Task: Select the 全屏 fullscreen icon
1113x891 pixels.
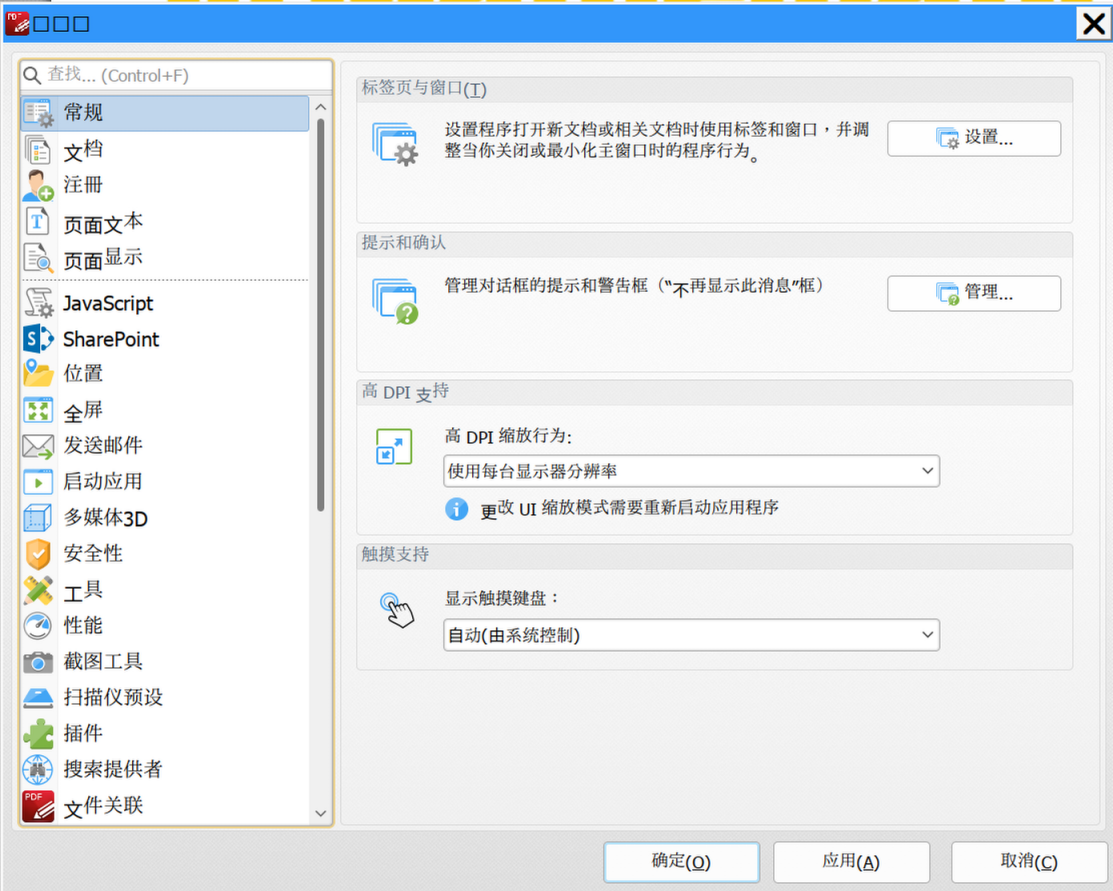Action: pyautogui.click(x=38, y=410)
